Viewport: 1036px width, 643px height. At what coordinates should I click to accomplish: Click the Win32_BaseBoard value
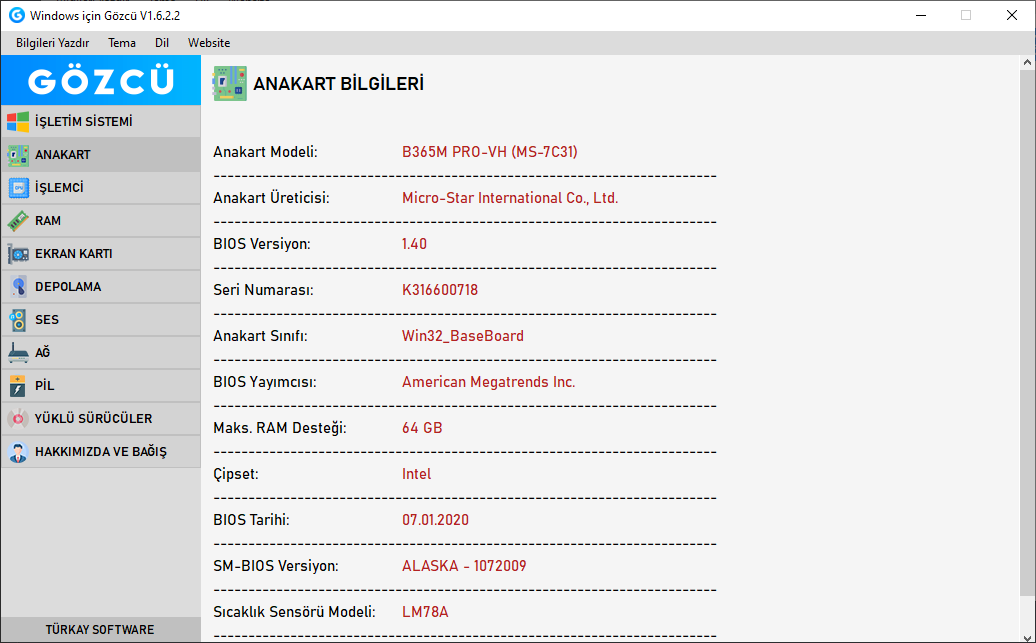(x=462, y=336)
